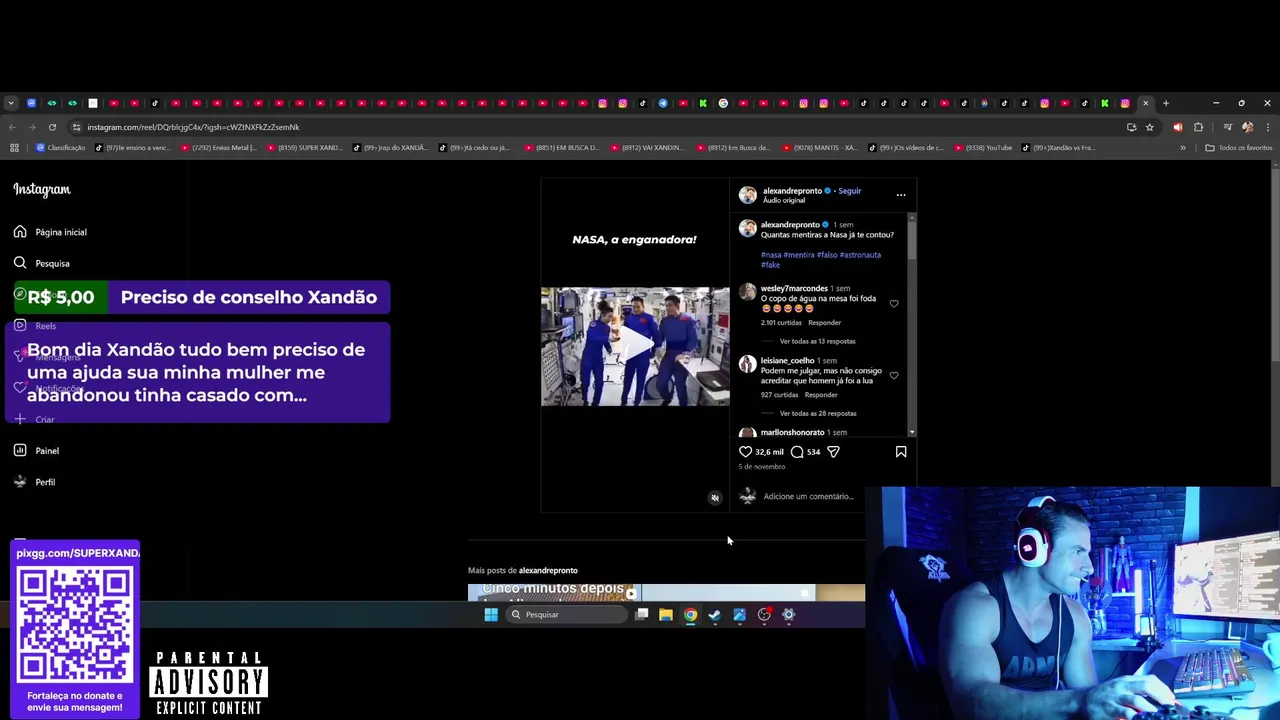The width and height of the screenshot is (1280, 720).
Task: Like leisiane_coelho comment
Action: (x=894, y=376)
